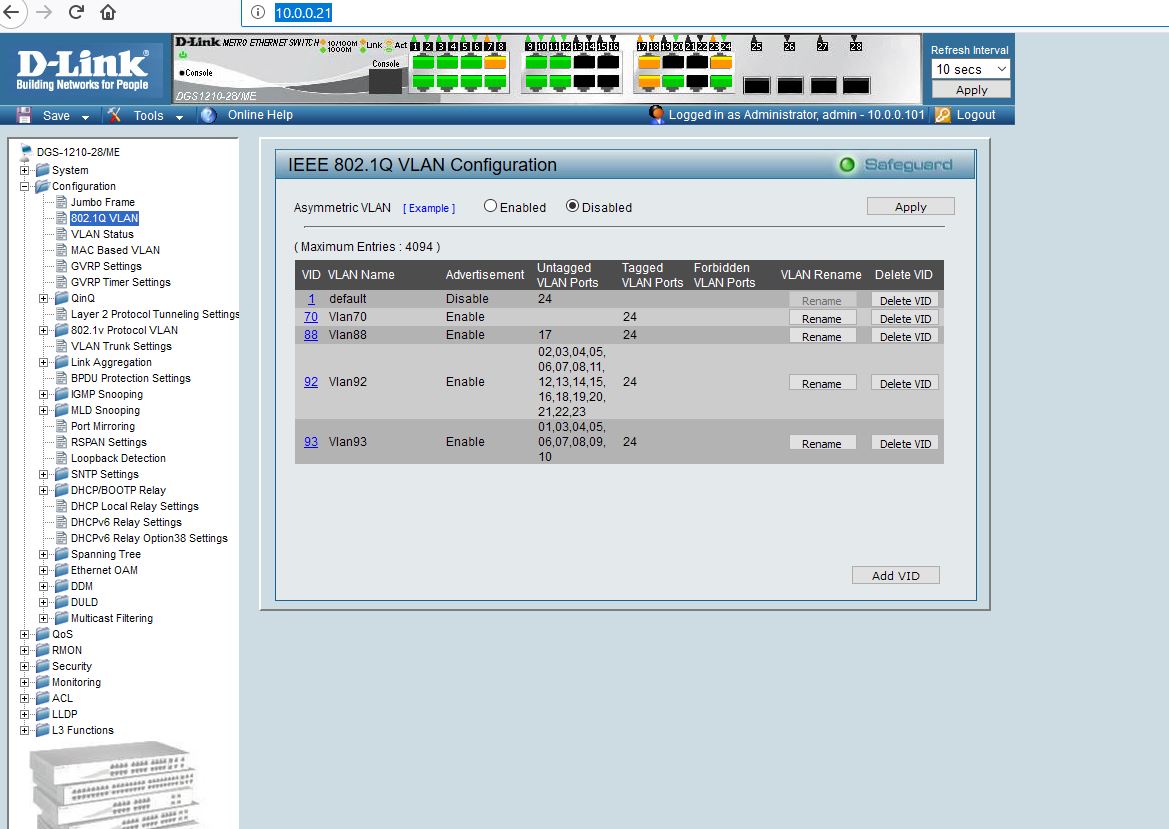This screenshot has width=1169, height=829.
Task: Expand the Spanning Tree folder
Action: tap(44, 554)
